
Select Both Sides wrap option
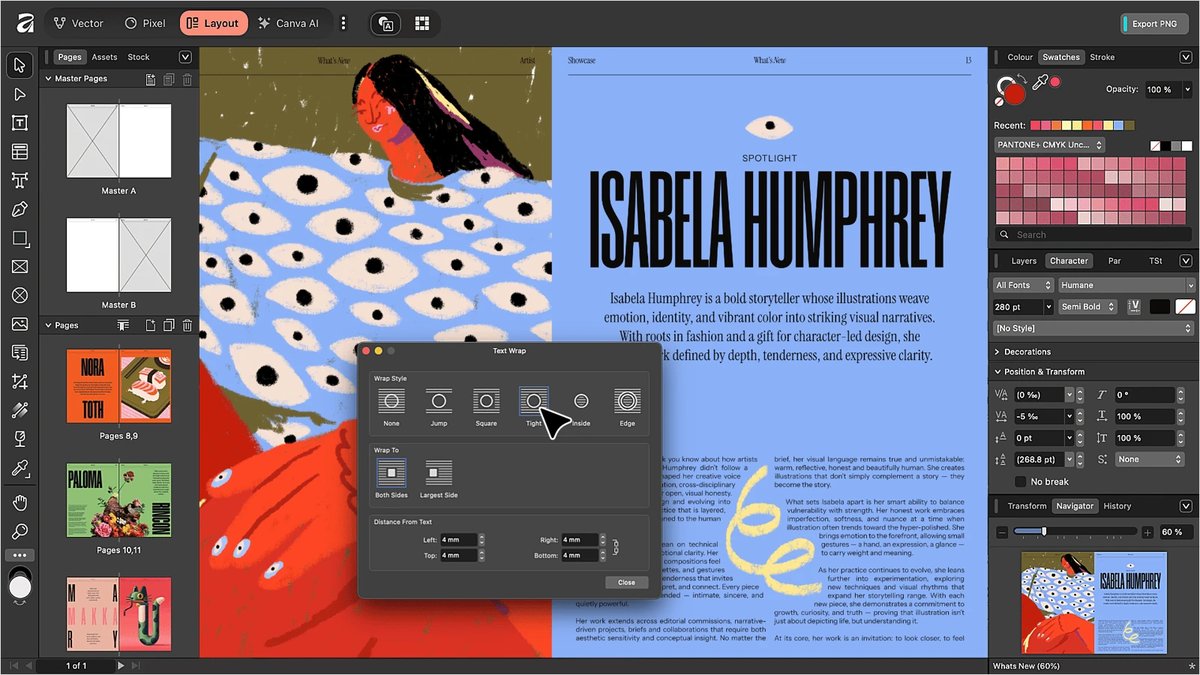pyautogui.click(x=391, y=477)
